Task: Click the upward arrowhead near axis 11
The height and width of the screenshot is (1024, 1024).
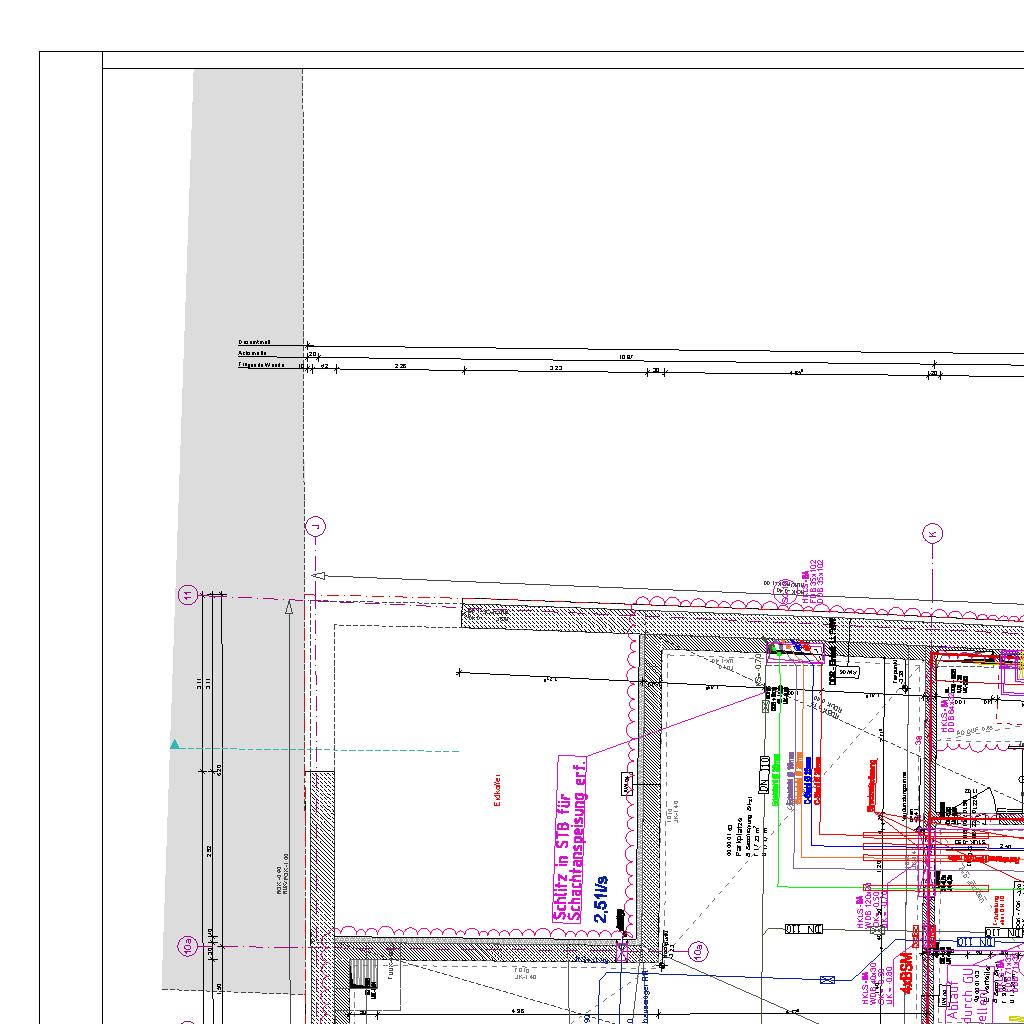Action: [x=289, y=606]
